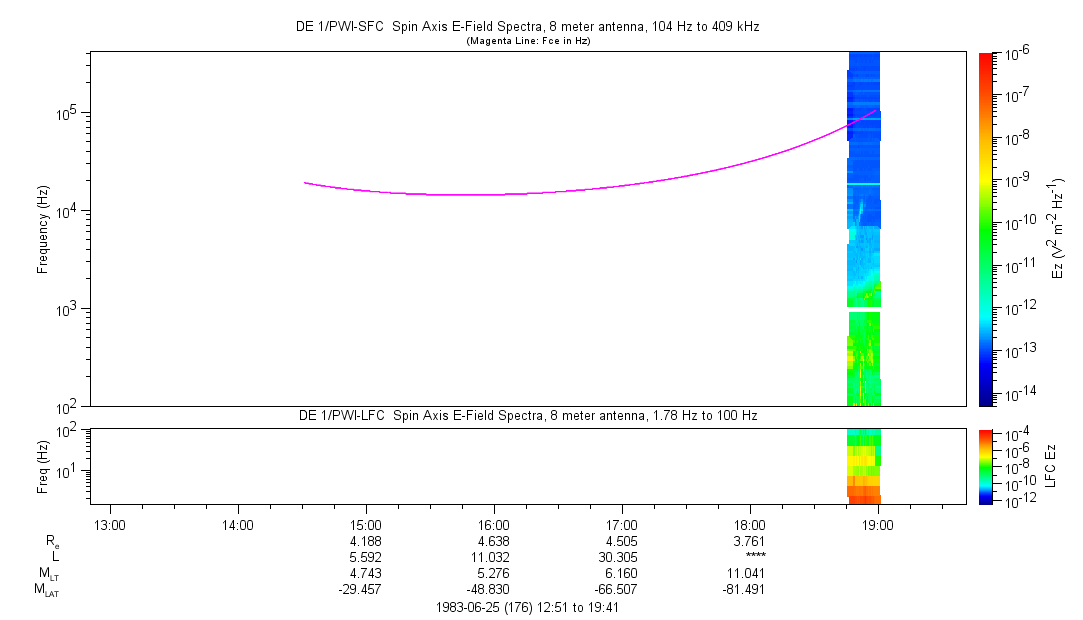1083x620 pixels.
Task: Click the SFC spectrogram data strip near 19:00
Action: pyautogui.click(x=864, y=228)
